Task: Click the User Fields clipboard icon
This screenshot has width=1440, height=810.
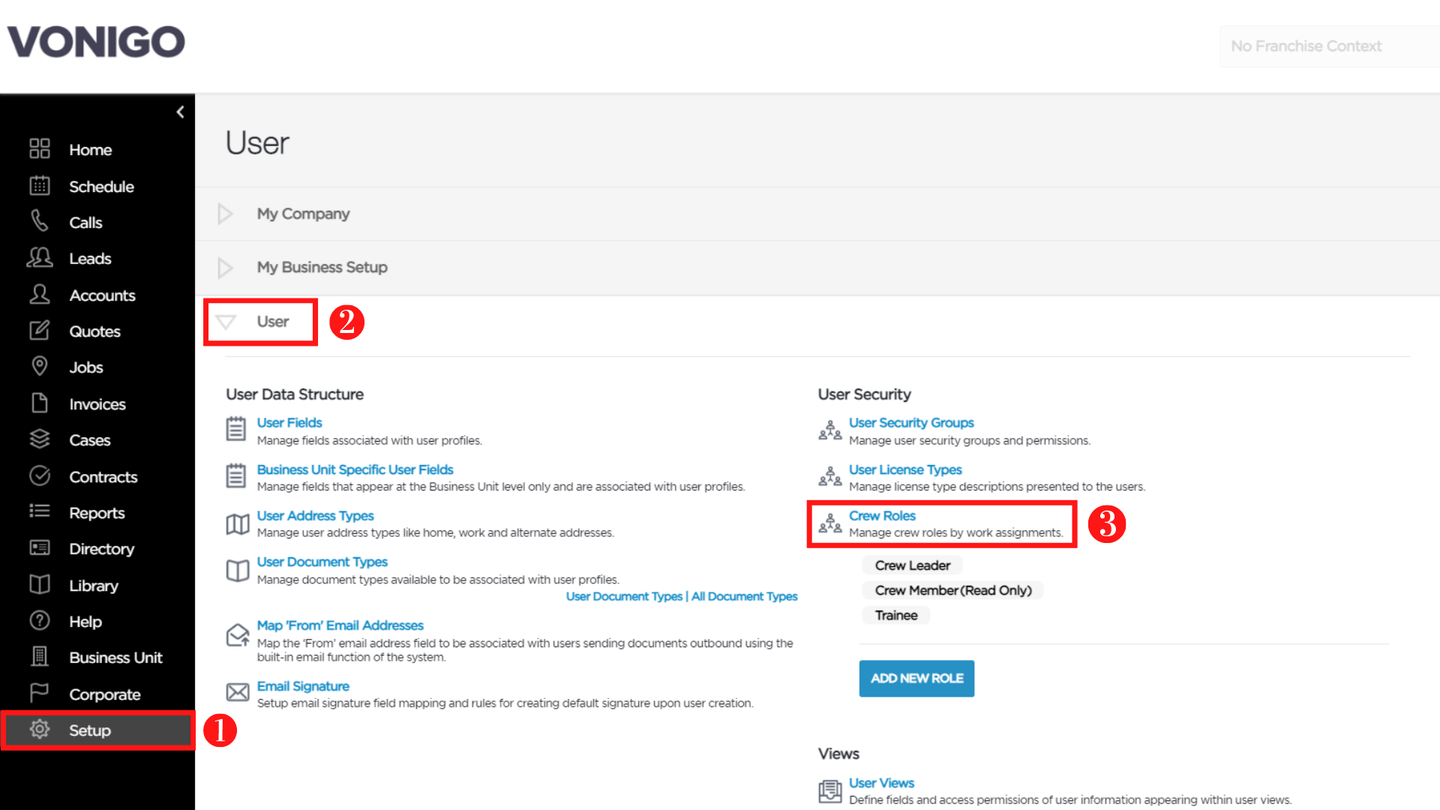Action: [236, 429]
